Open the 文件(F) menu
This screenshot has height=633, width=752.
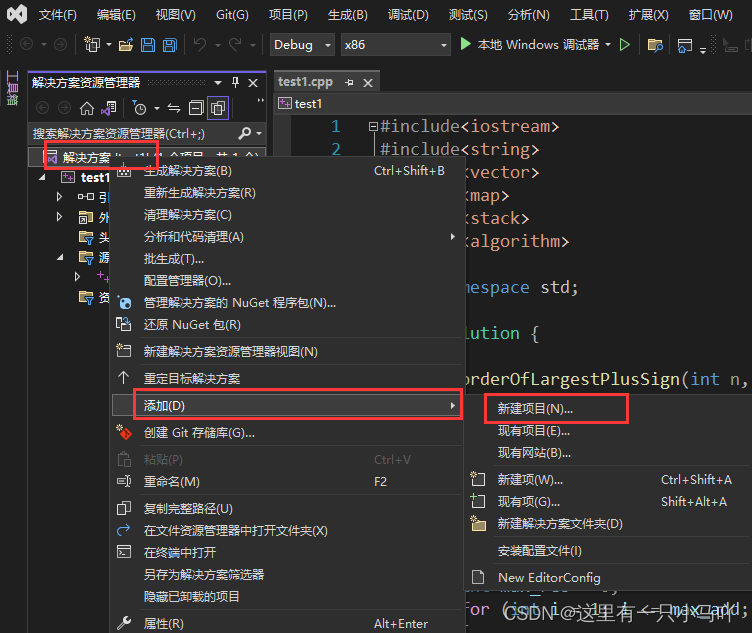[57, 15]
